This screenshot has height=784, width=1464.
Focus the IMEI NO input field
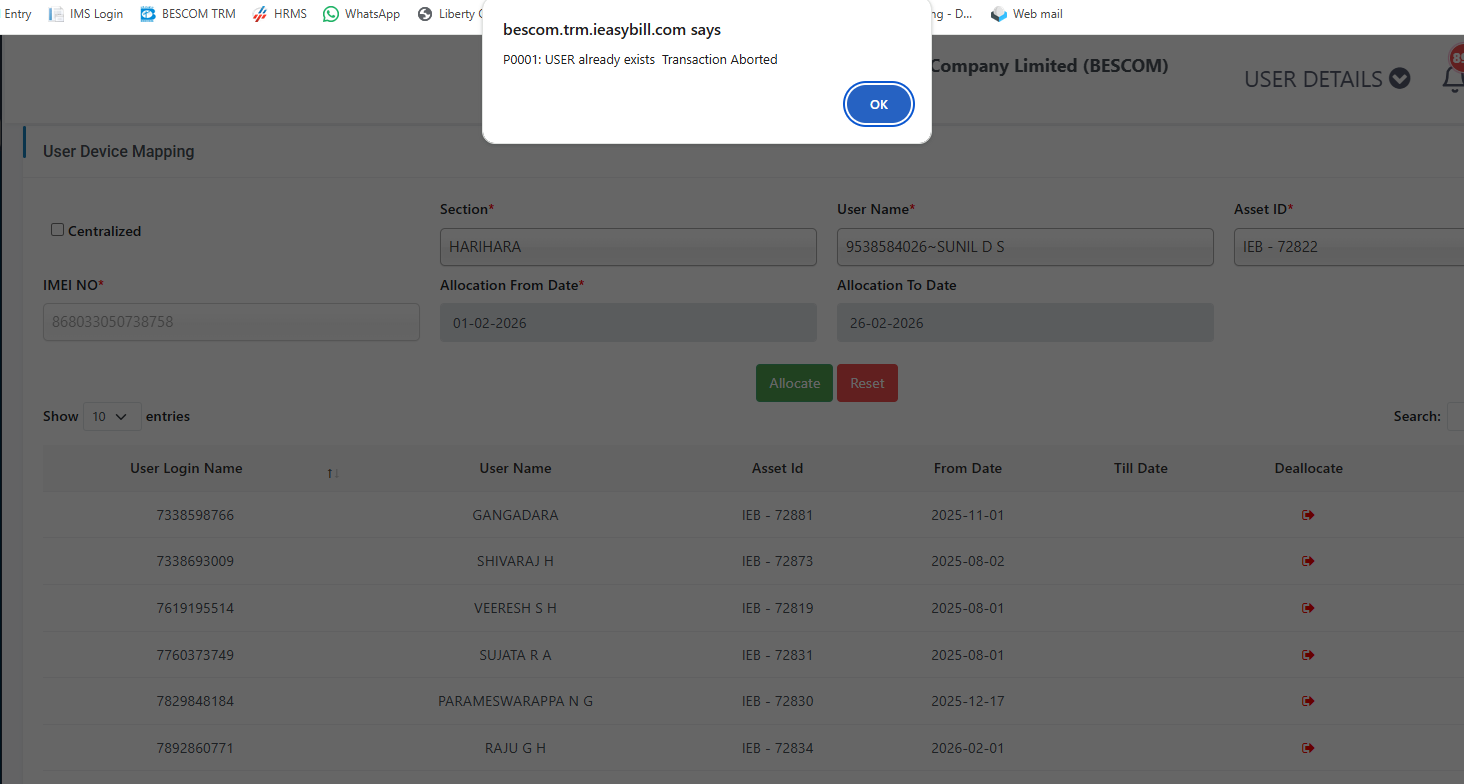coord(231,322)
